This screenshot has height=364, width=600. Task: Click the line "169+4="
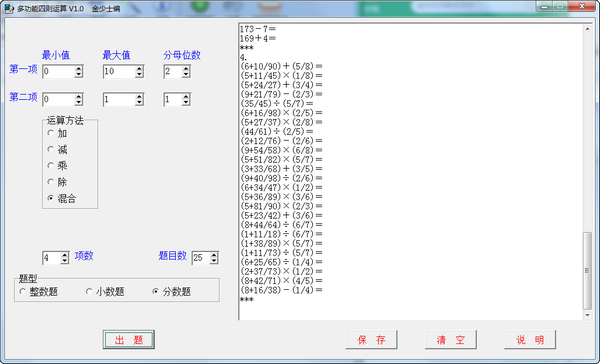[258, 38]
